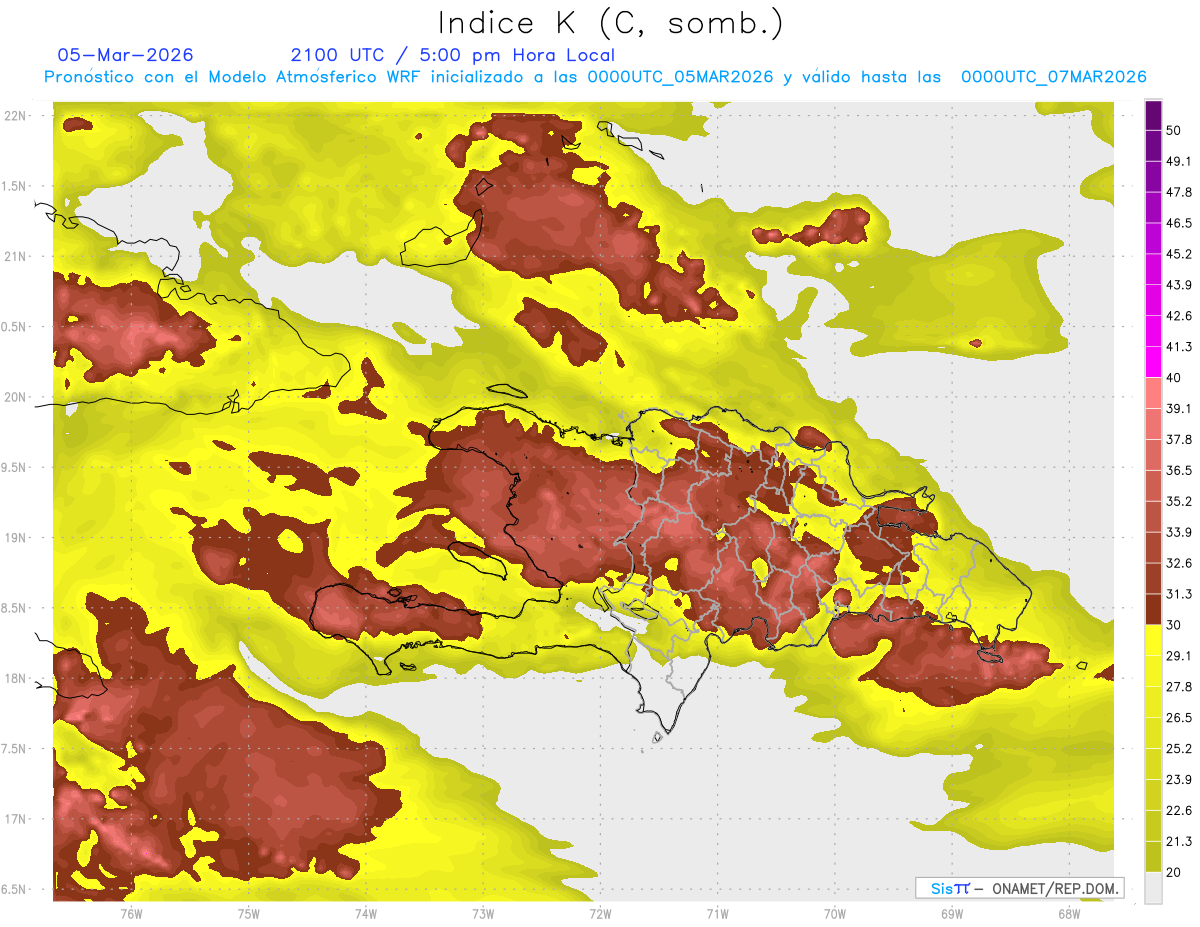Viewport: 1200px width, 927px height.
Task: Click the colorbar value 41.3
Action: [x=1180, y=347]
